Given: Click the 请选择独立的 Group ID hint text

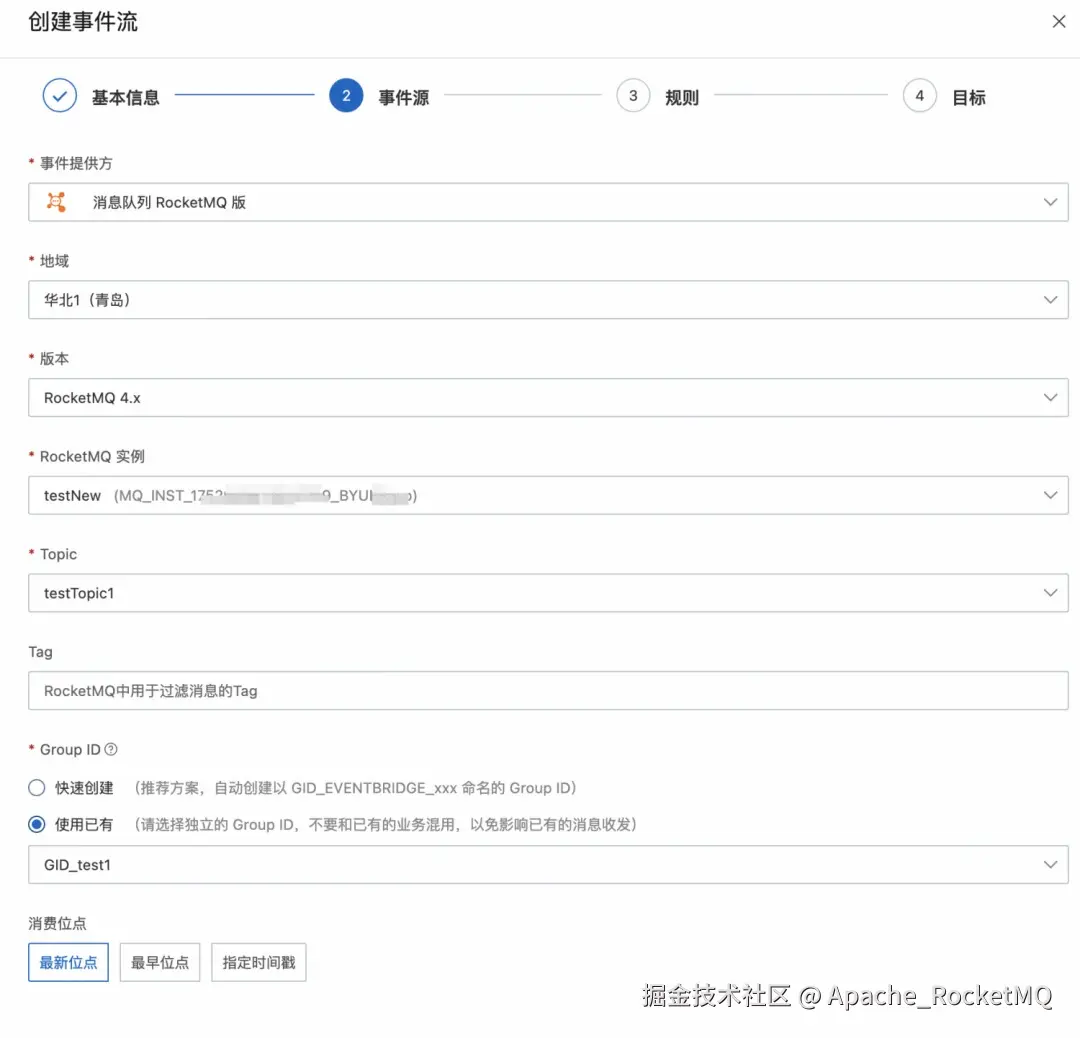Looking at the screenshot, I should [x=385, y=824].
